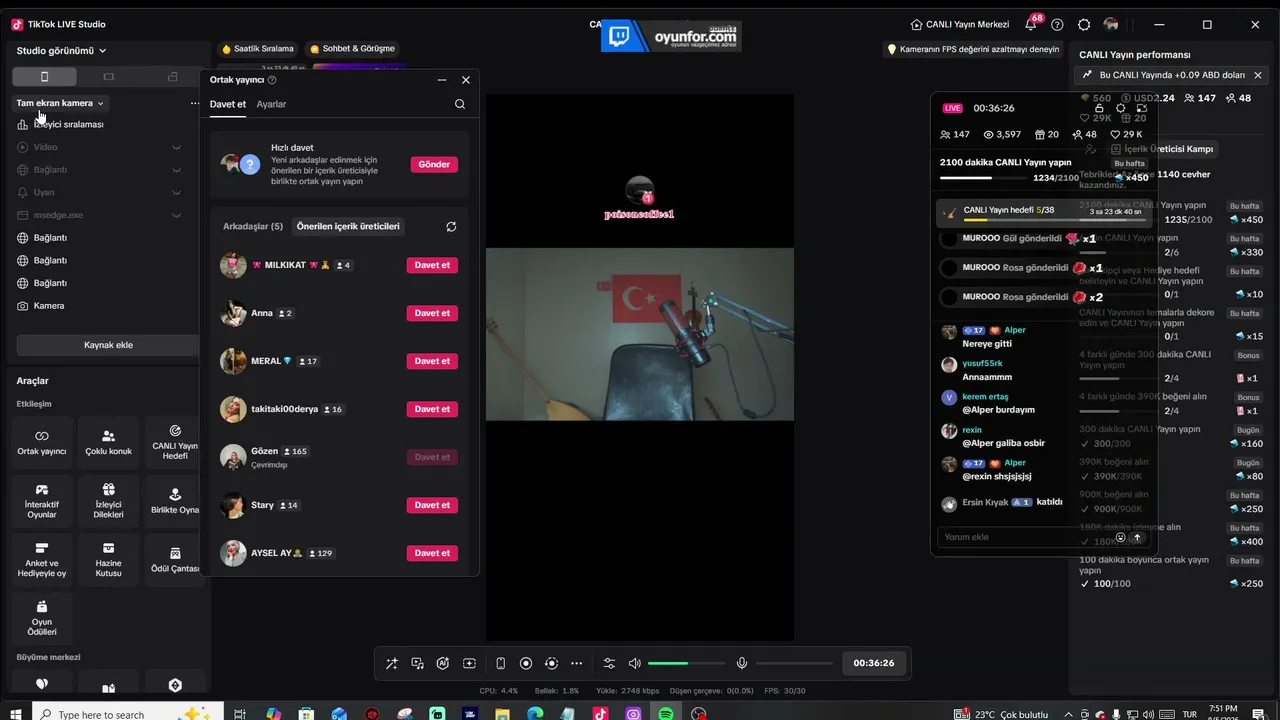1280x720 pixels.
Task: Open Microsoft Edge from the taskbar
Action: coord(535,714)
